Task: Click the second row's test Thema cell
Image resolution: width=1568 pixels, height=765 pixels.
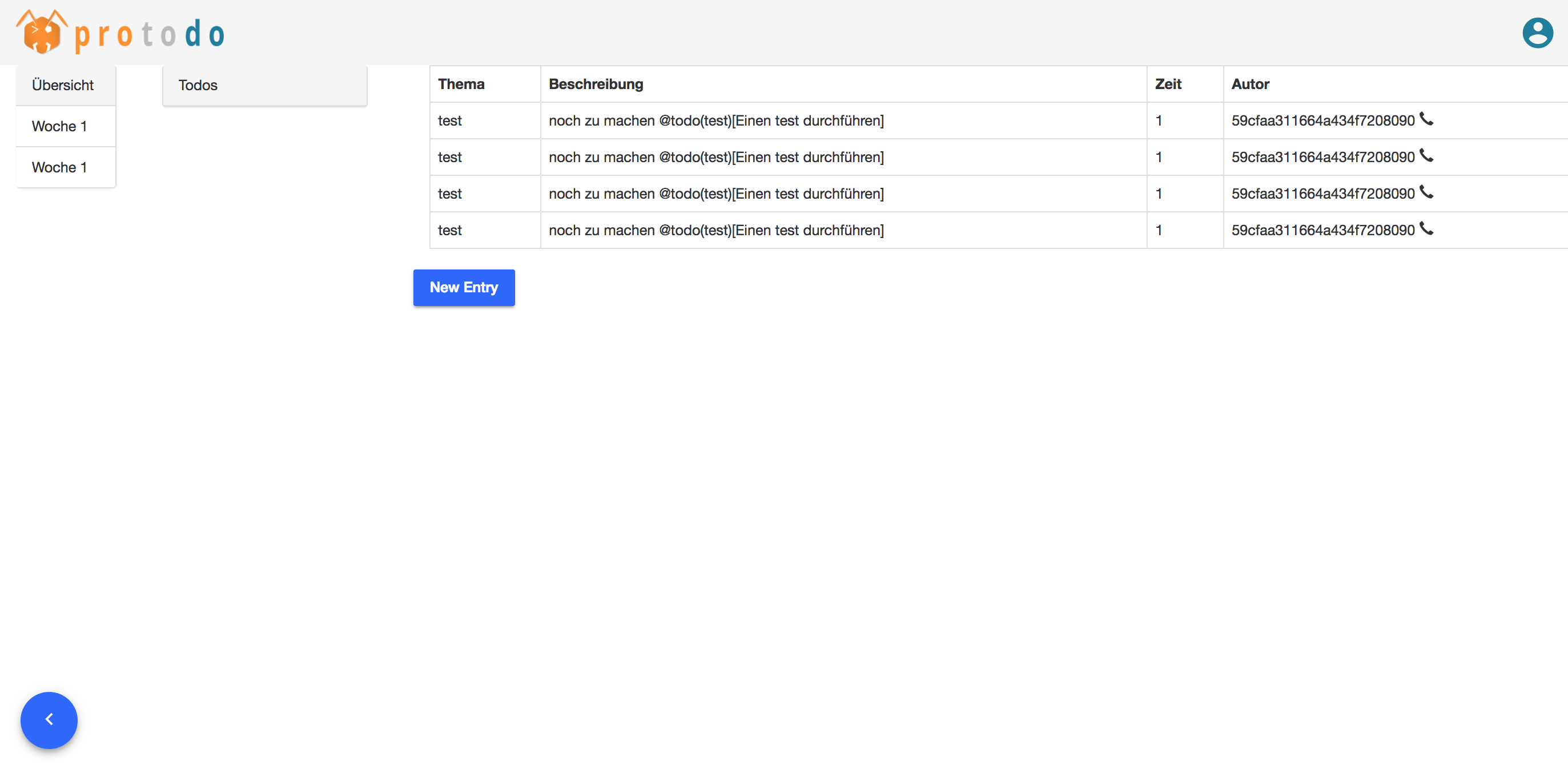Action: (450, 157)
